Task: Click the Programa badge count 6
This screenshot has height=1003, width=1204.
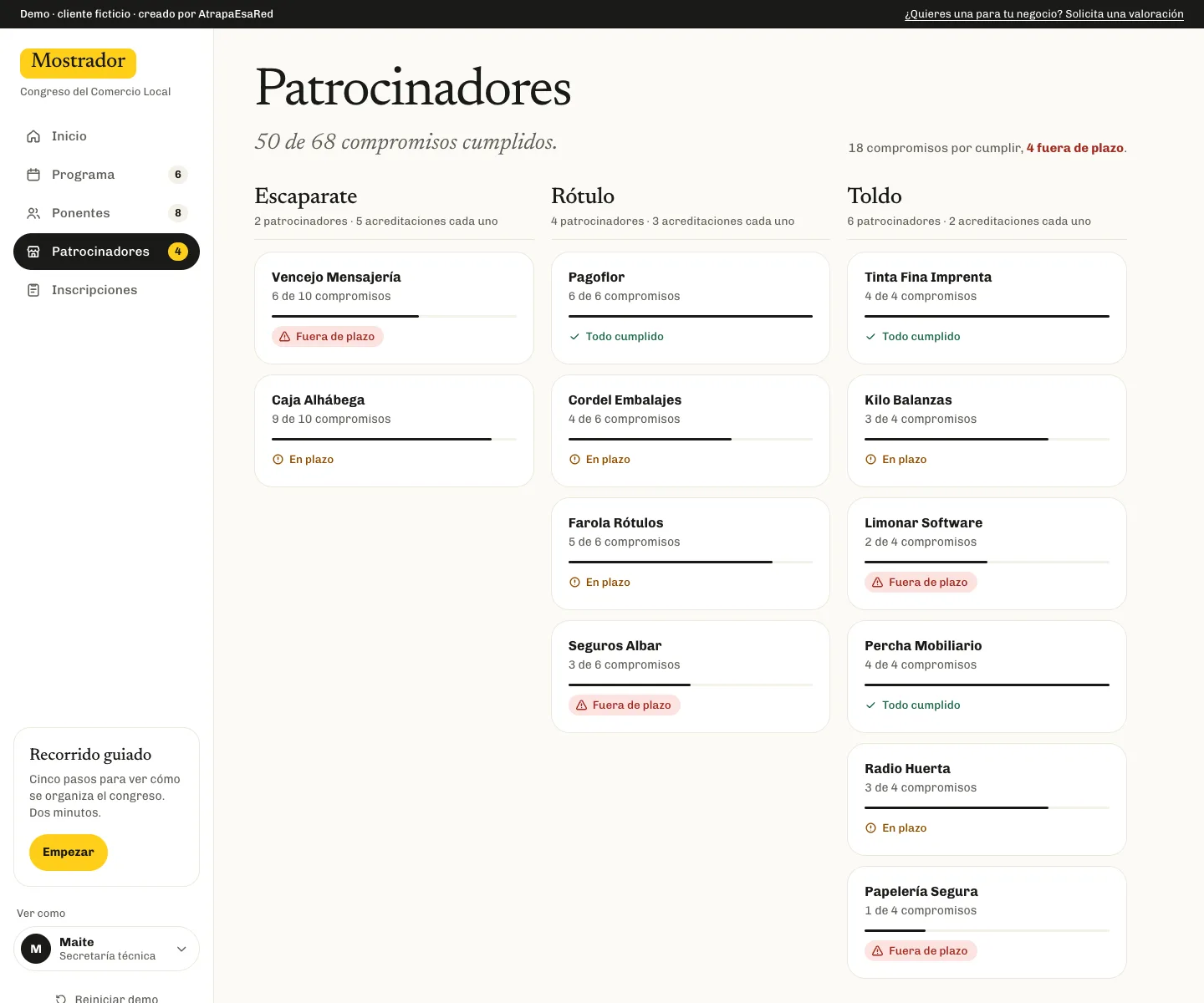Action: click(x=178, y=175)
